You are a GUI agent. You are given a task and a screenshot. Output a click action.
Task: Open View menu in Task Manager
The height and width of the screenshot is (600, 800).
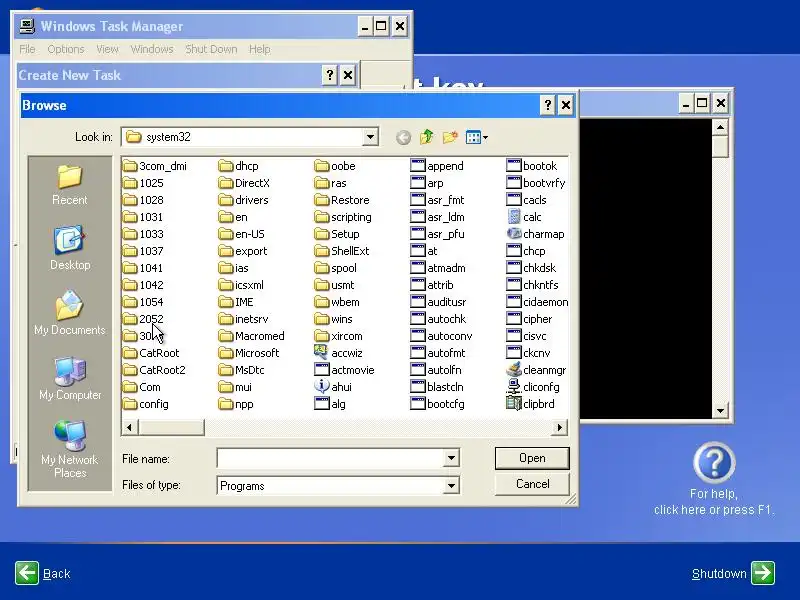107,49
